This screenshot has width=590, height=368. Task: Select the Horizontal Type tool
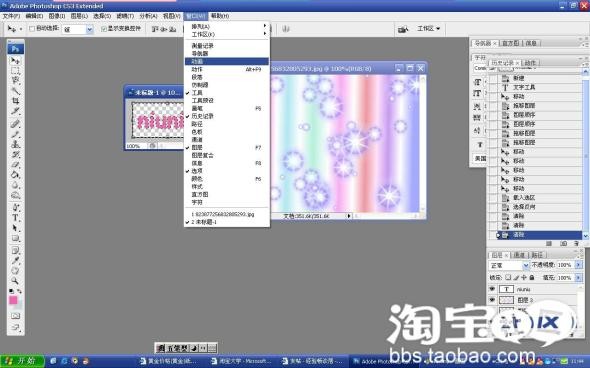click(15, 217)
